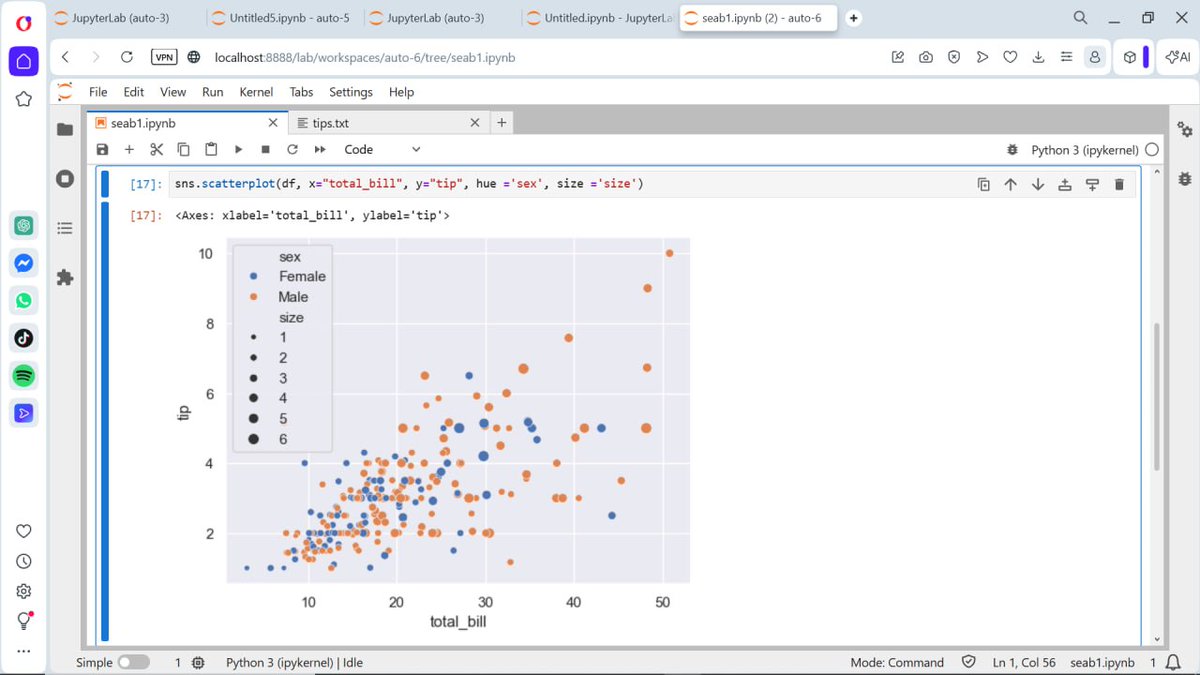Open a new launcher tab in JupyterLab

502,123
